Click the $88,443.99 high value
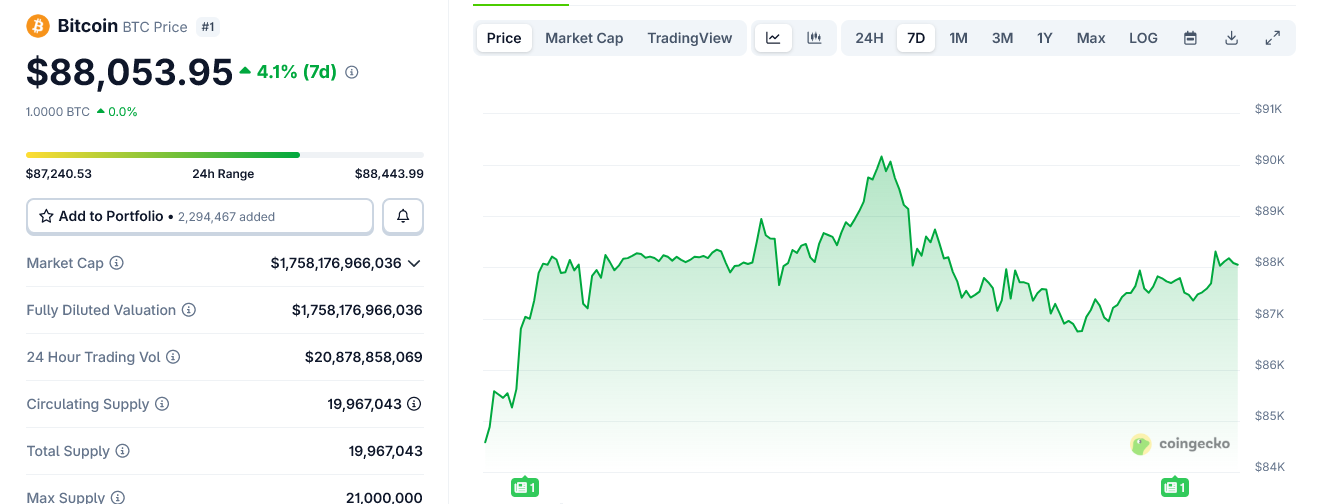This screenshot has width=1328, height=504. [x=389, y=174]
